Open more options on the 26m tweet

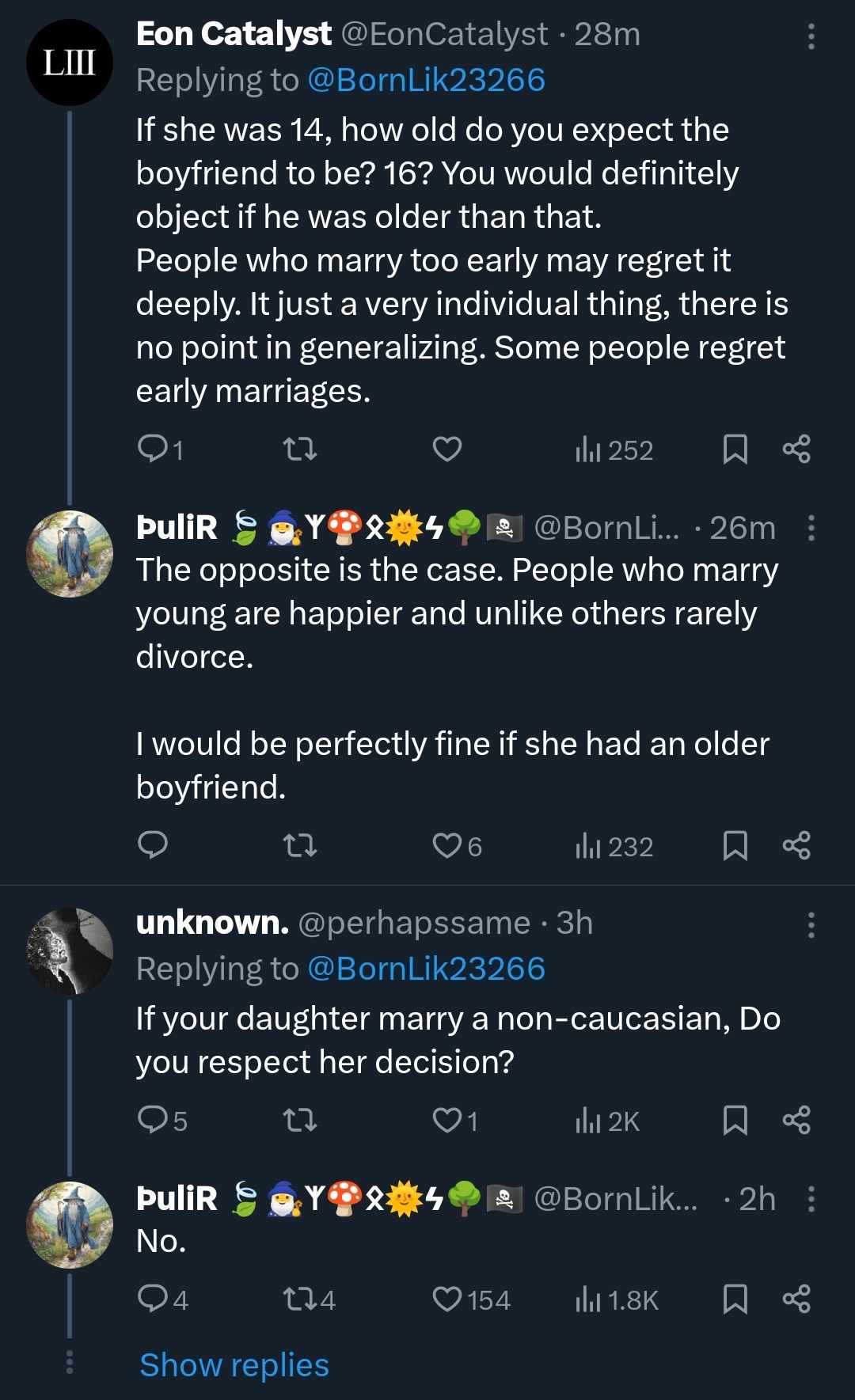click(x=811, y=528)
